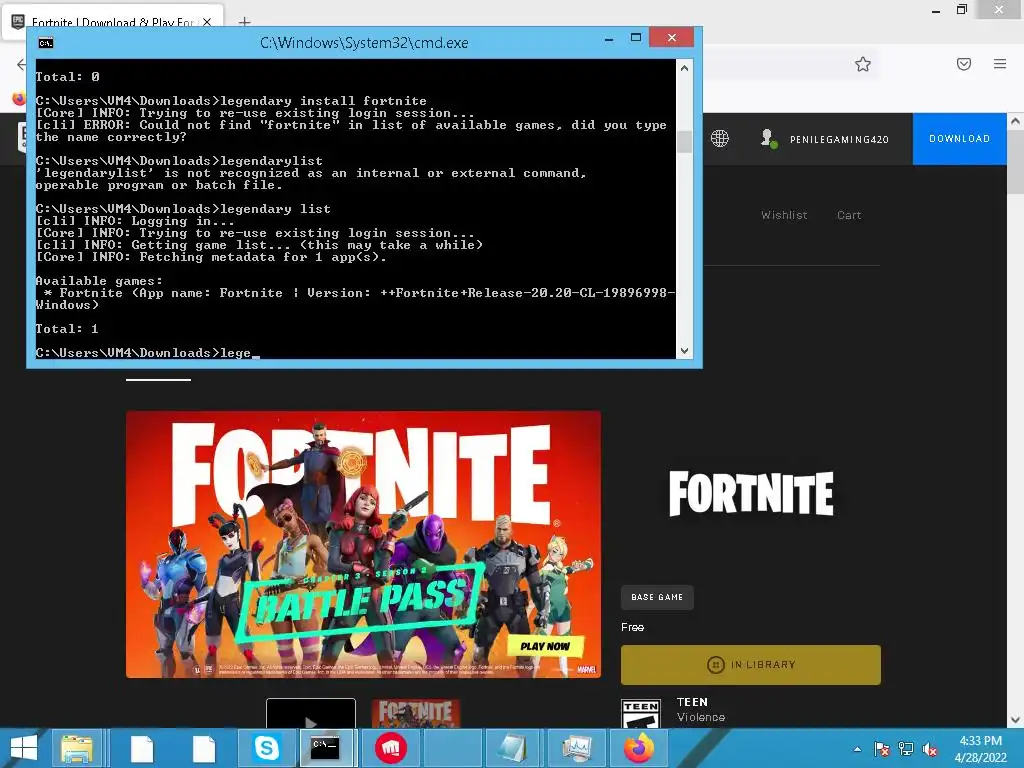The height and width of the screenshot is (768, 1024).
Task: Click the BASE GAME tag
Action: click(657, 597)
